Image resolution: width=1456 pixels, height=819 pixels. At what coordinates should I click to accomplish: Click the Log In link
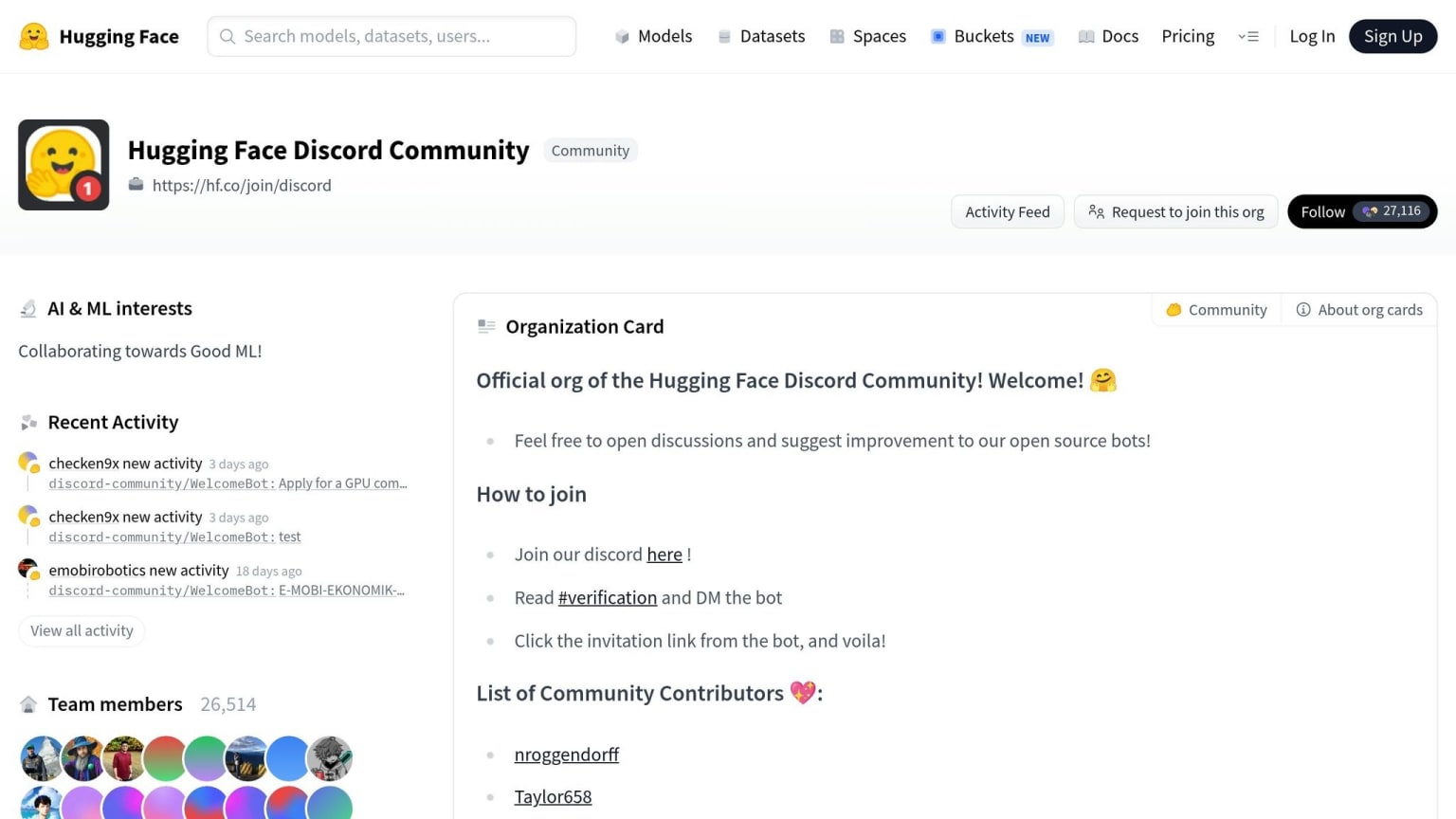pyautogui.click(x=1312, y=36)
